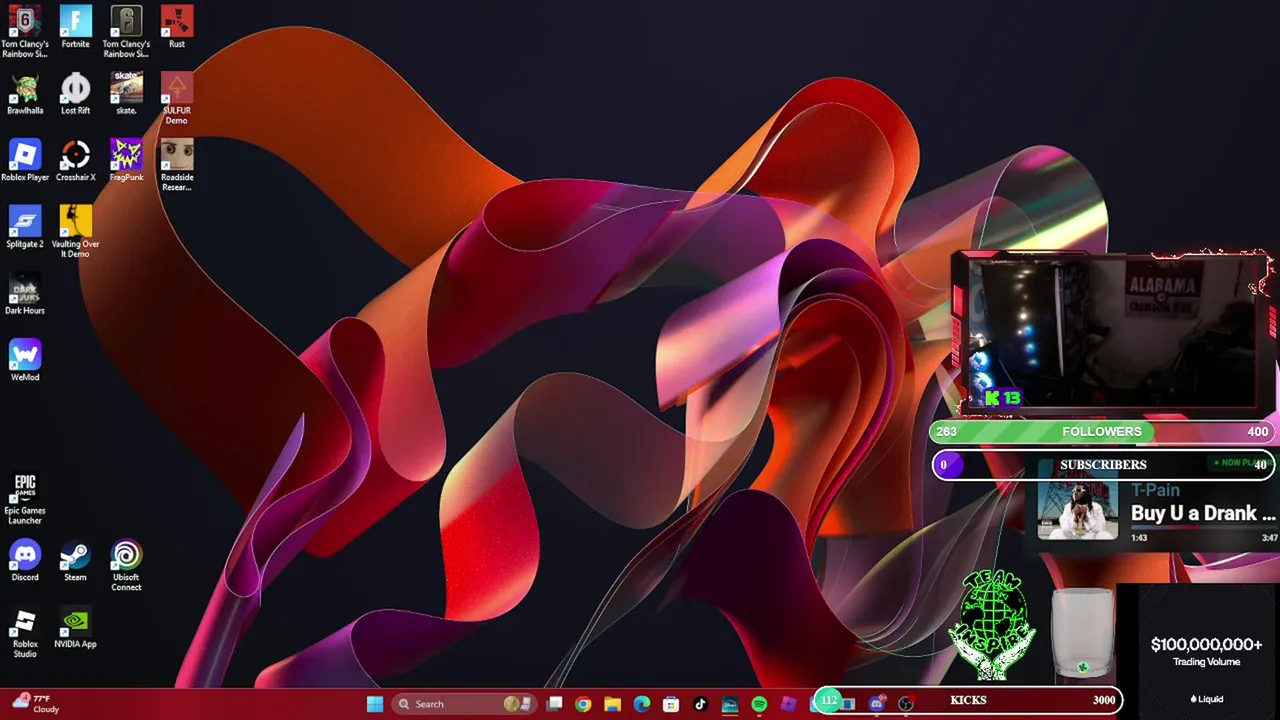Image resolution: width=1280 pixels, height=720 pixels.
Task: Select the skate. desktop shortcut
Action: pos(126,94)
